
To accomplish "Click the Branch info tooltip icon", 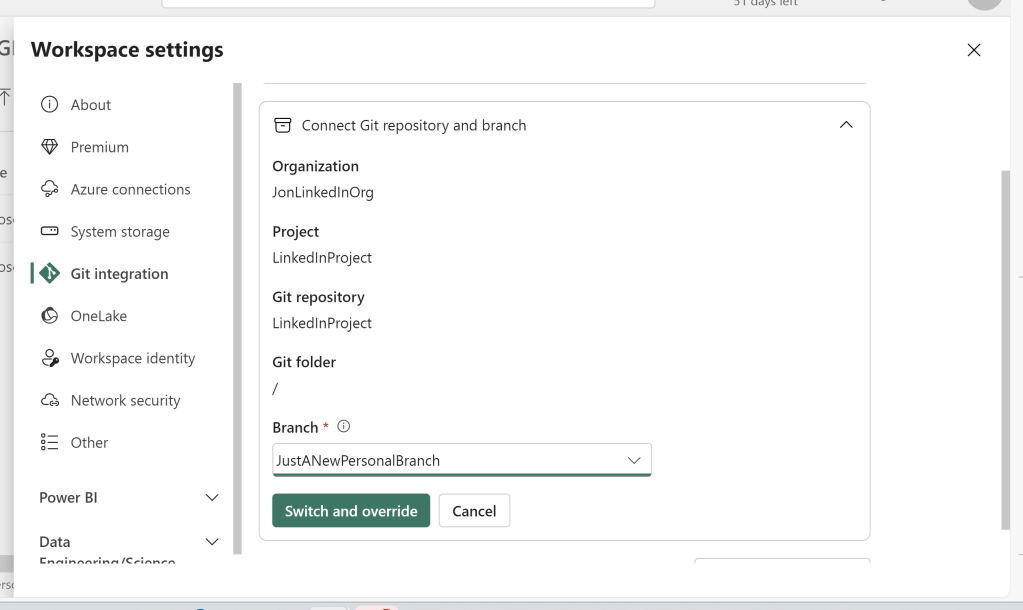I will tap(344, 427).
